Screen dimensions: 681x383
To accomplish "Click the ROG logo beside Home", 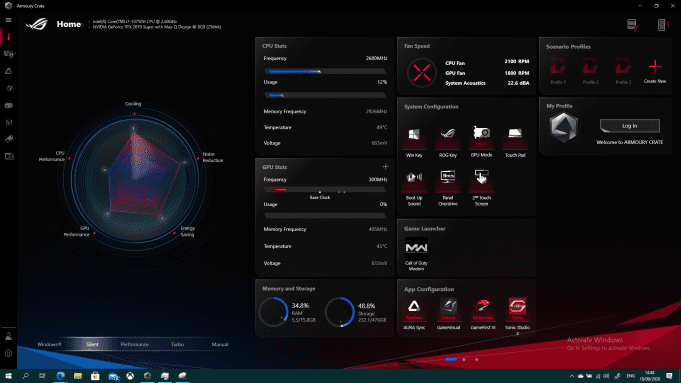I will 37,24.
